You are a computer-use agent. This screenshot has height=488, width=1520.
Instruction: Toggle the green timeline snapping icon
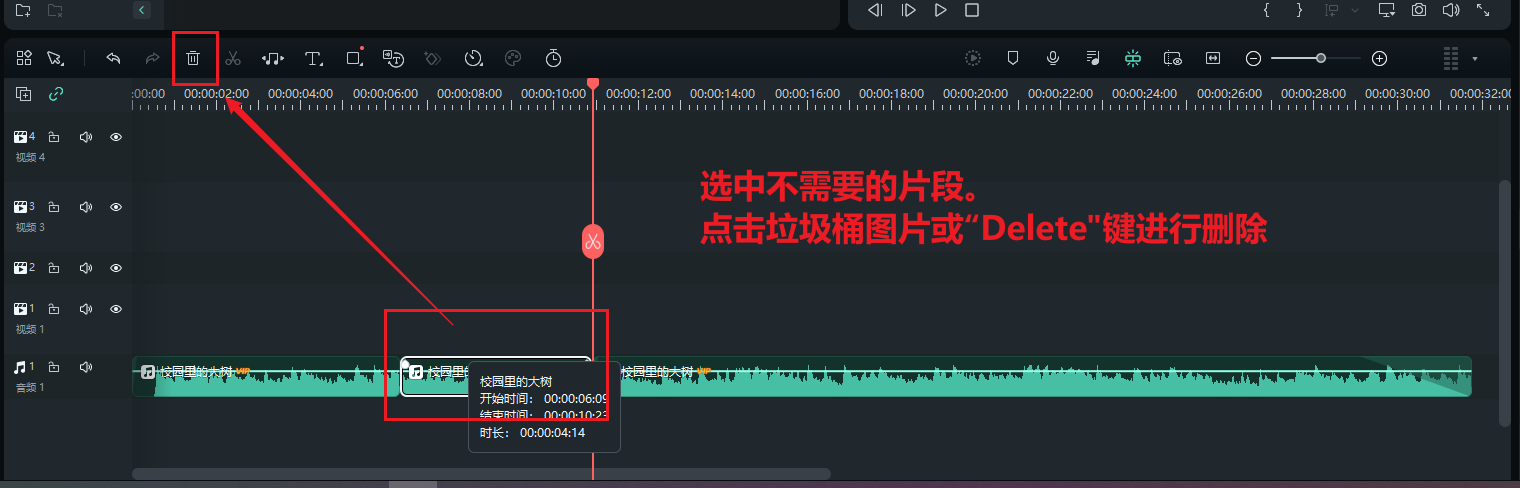[1132, 59]
